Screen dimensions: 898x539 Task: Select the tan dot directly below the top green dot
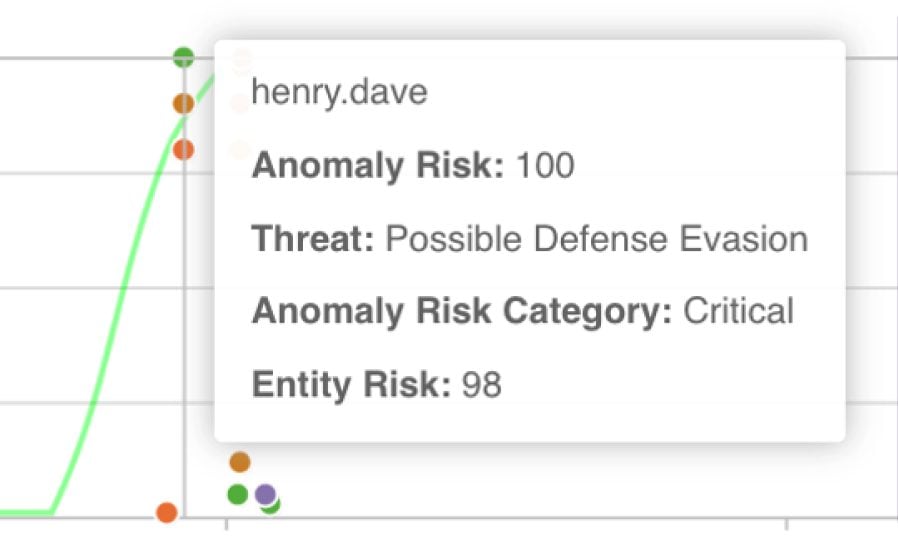click(x=183, y=104)
